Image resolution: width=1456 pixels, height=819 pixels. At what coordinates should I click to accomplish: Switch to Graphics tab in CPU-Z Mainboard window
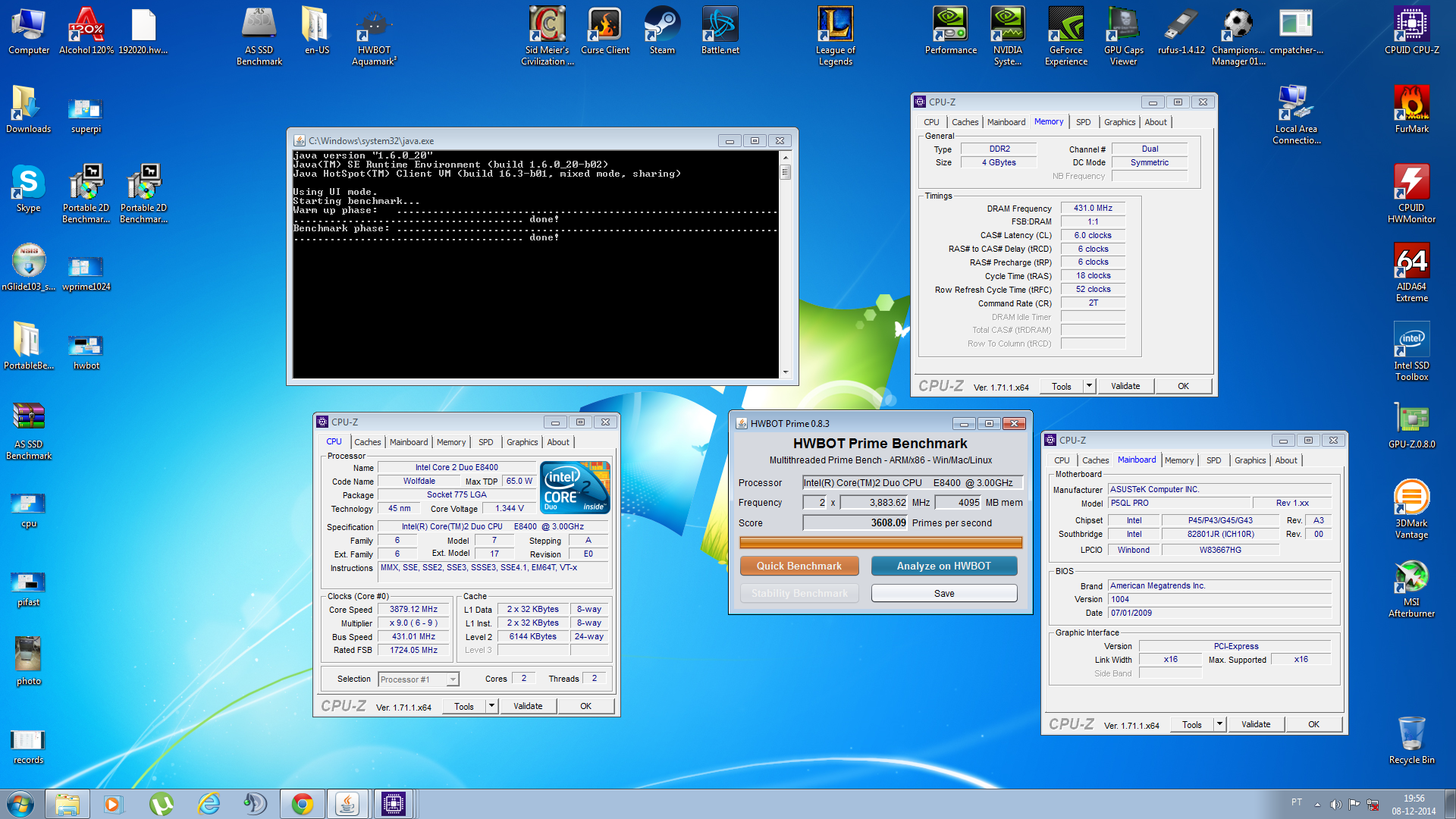click(1250, 460)
